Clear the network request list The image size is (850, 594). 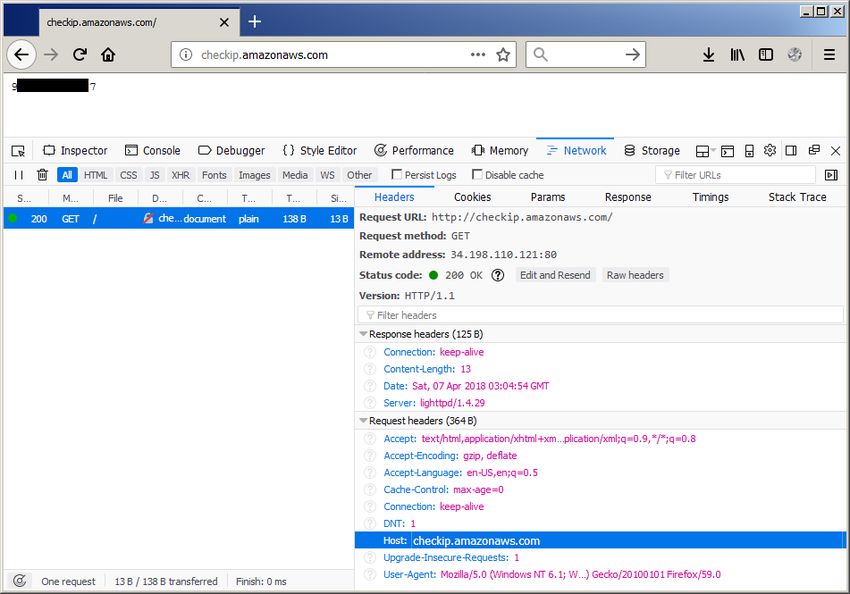tap(42, 175)
